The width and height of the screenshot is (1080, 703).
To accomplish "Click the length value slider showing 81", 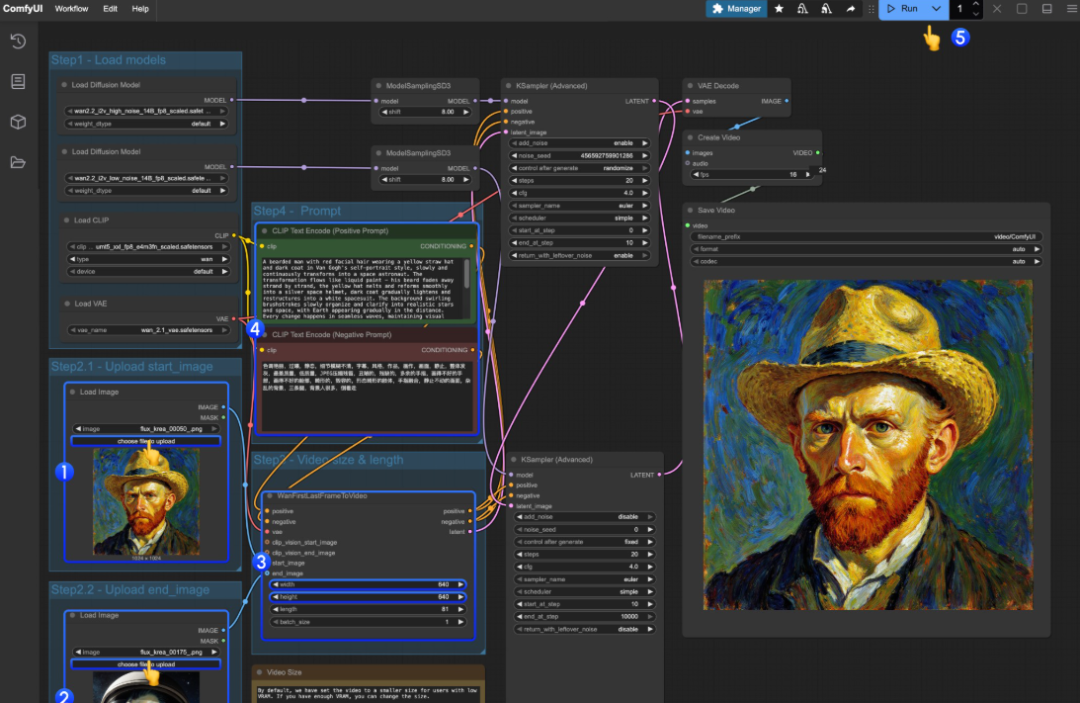I will click(x=367, y=609).
